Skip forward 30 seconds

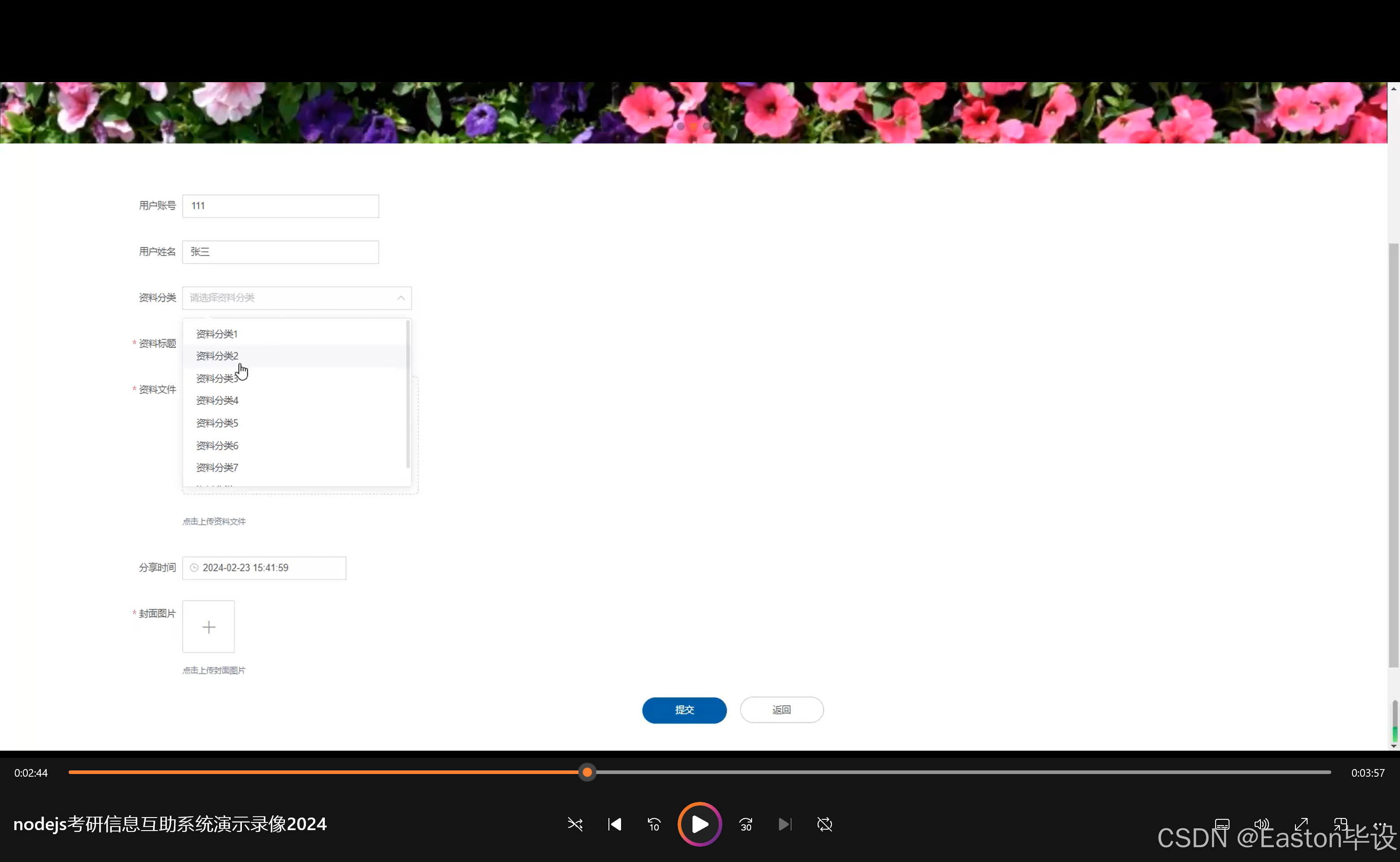(x=745, y=824)
